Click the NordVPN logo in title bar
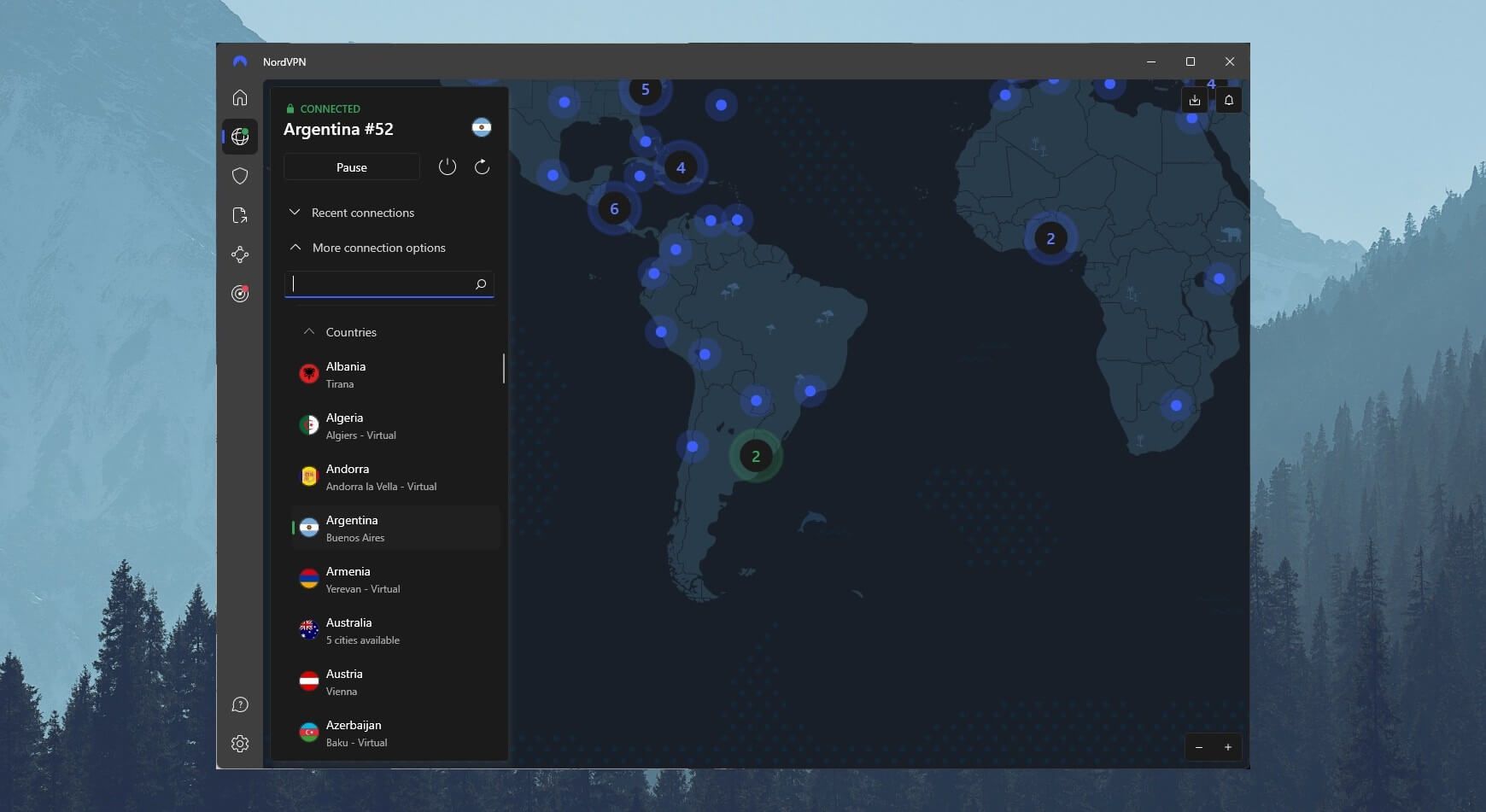The image size is (1486, 812). (240, 61)
